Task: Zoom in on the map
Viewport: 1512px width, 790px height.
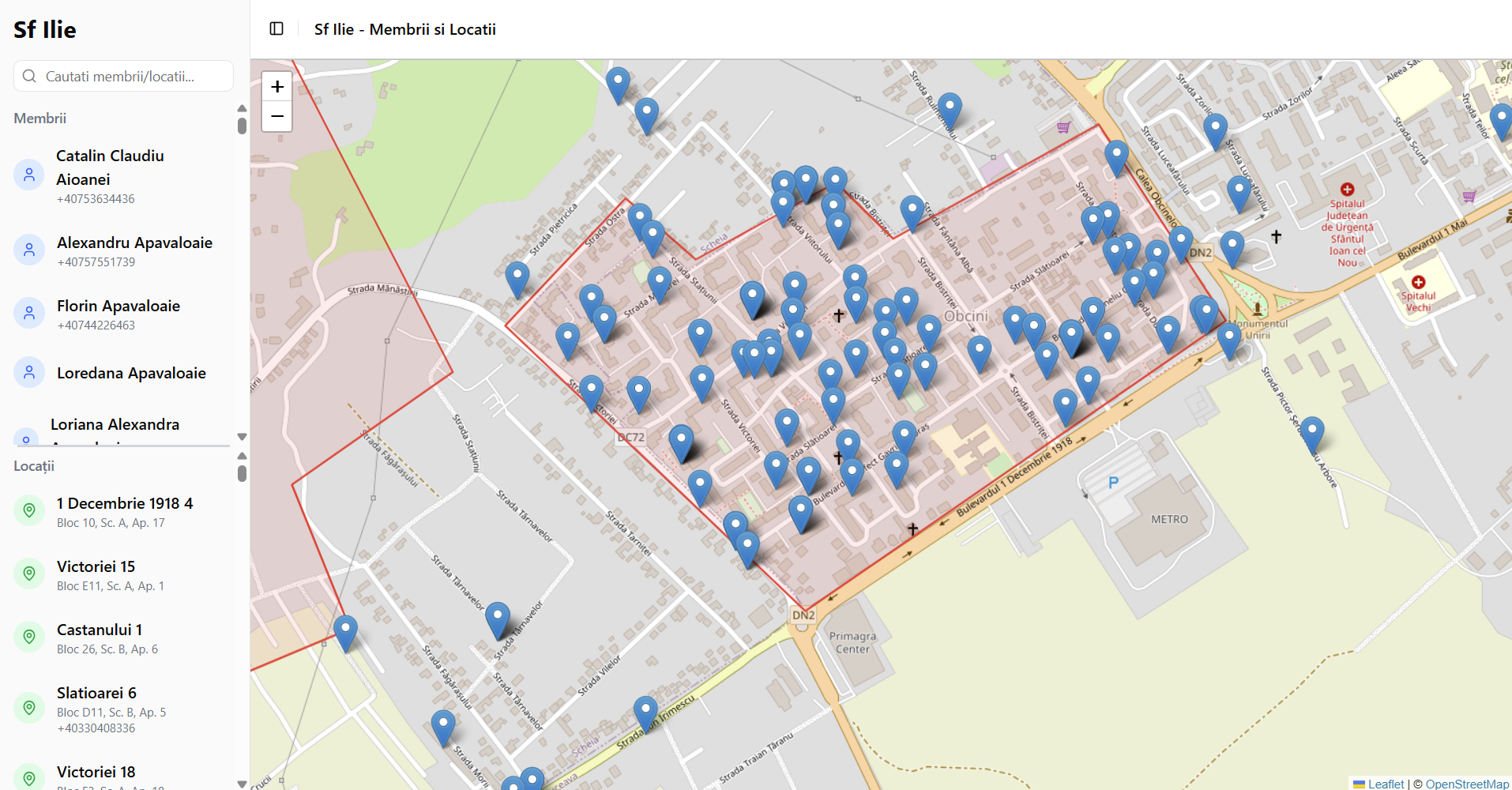Action: pyautogui.click(x=277, y=87)
